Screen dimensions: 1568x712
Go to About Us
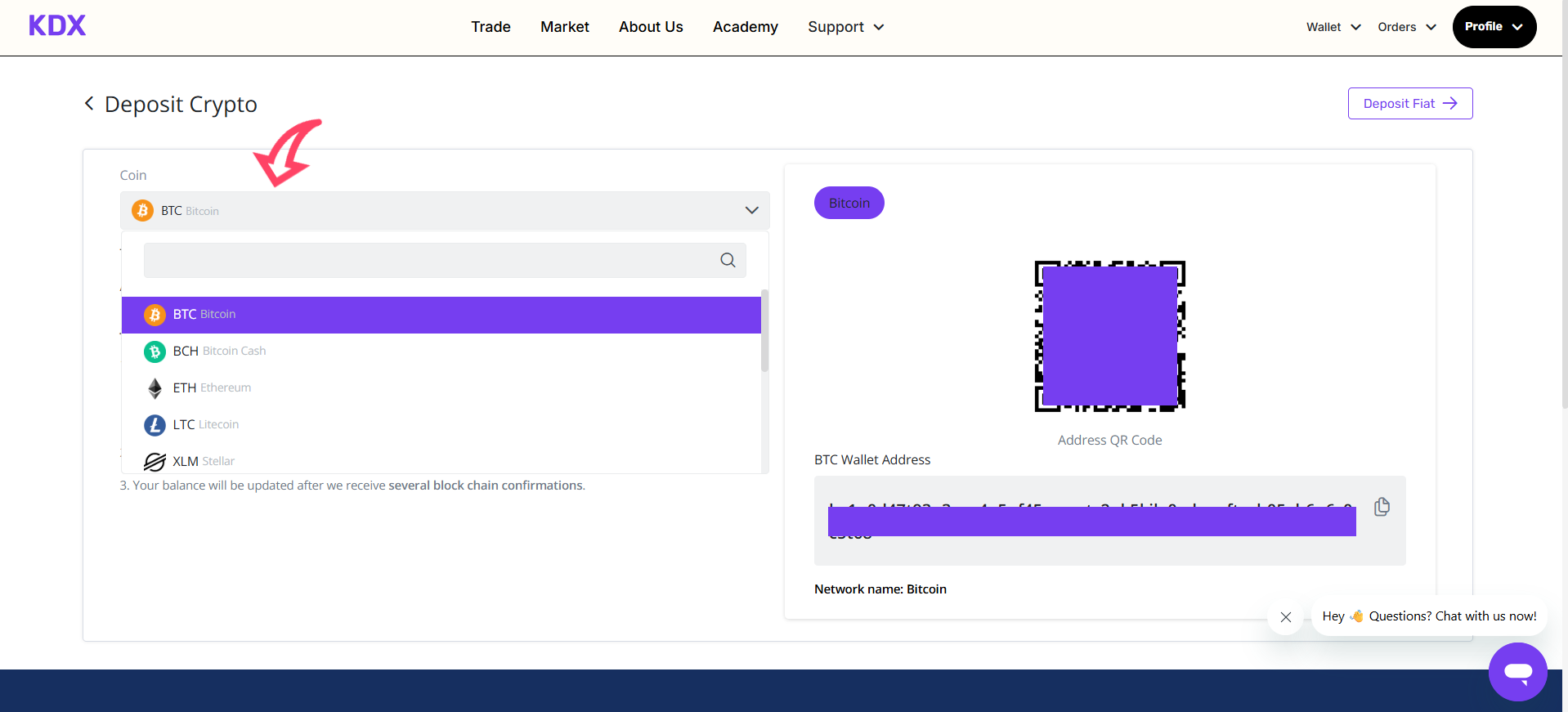651,27
